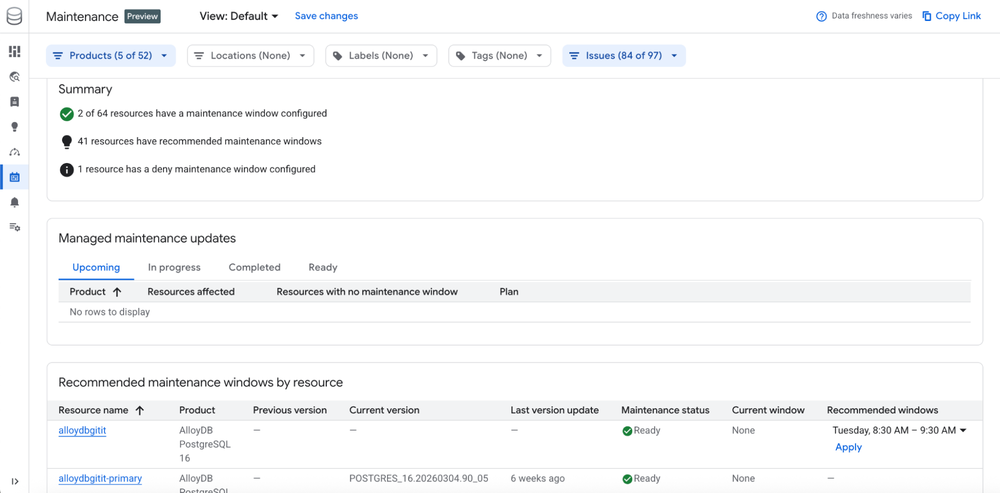Click the info icon for deny maintenance window
Viewport: 1000px width, 493px height.
[66, 170]
